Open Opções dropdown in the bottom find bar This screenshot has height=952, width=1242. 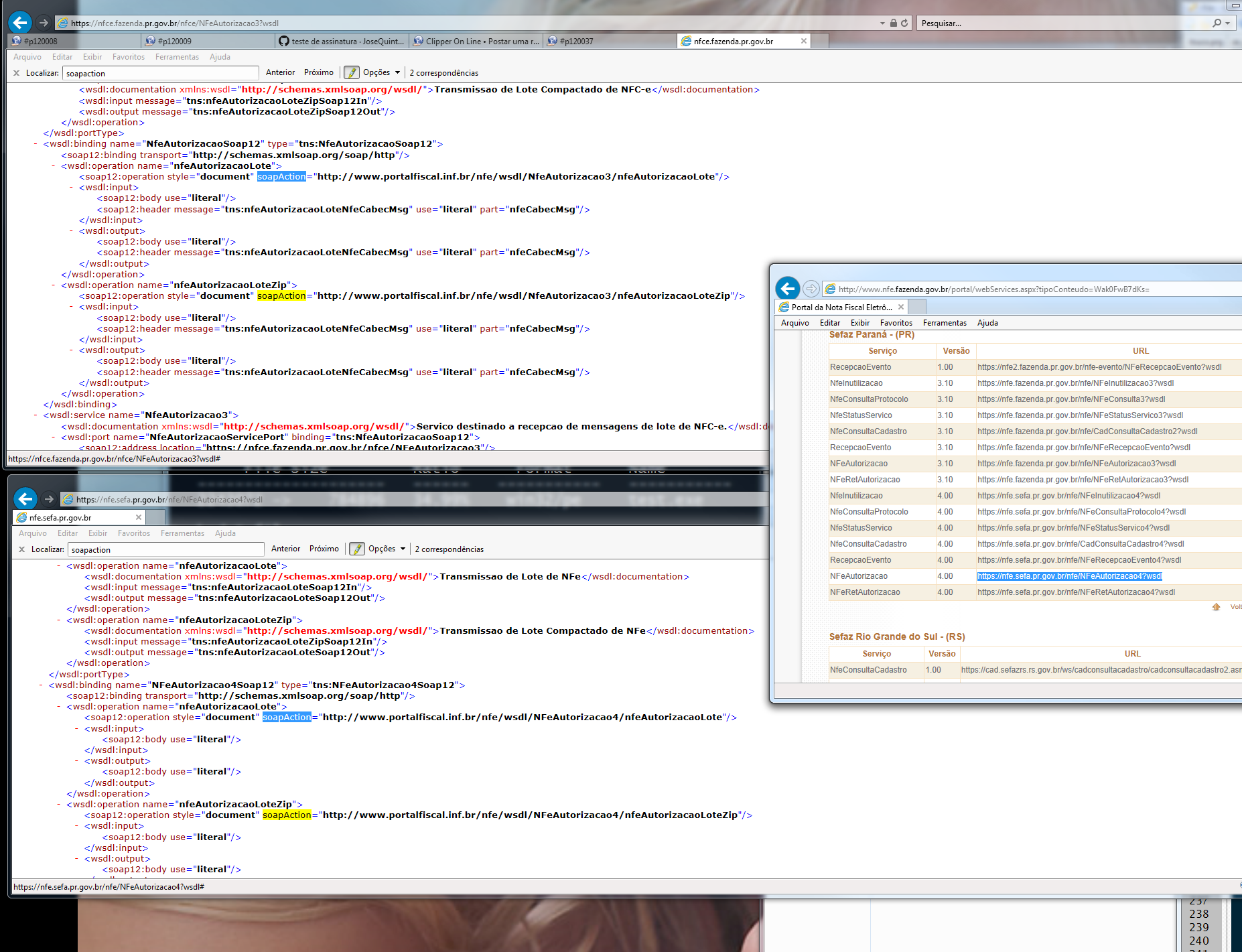point(387,549)
